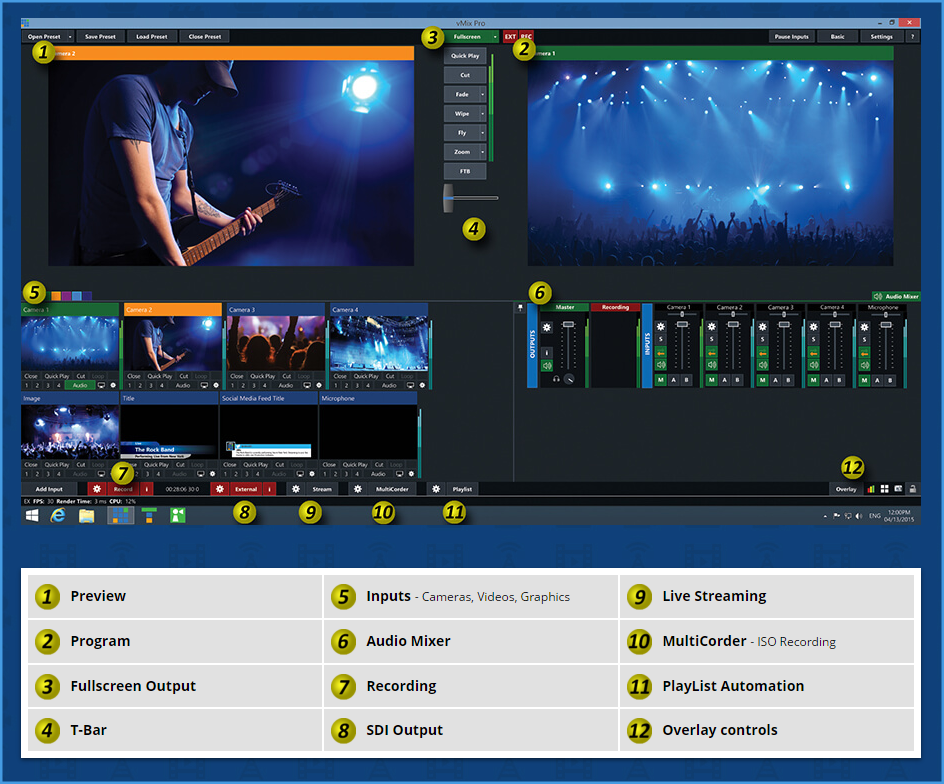The height and width of the screenshot is (784, 944).
Task: Open the Stream settings gear icon
Action: pyautogui.click(x=295, y=489)
